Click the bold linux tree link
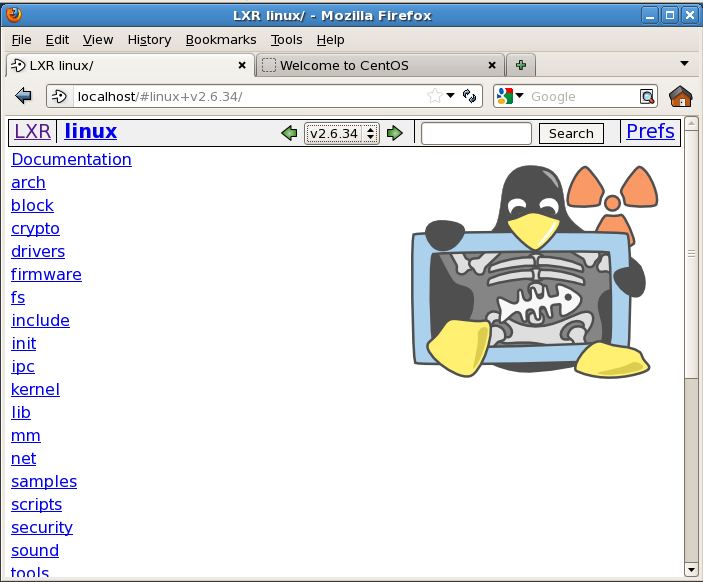Screen dimensions: 703x582 point(91,131)
